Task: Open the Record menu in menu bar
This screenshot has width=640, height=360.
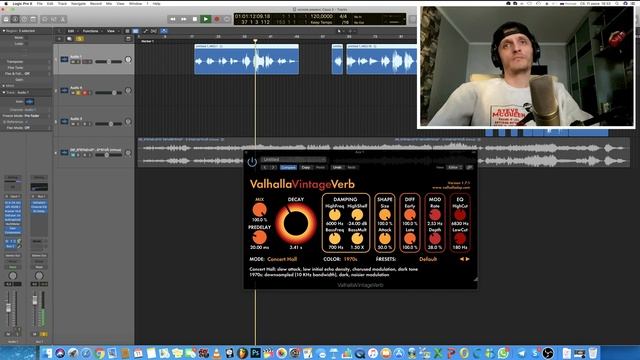Action: pyautogui.click(x=96, y=3)
